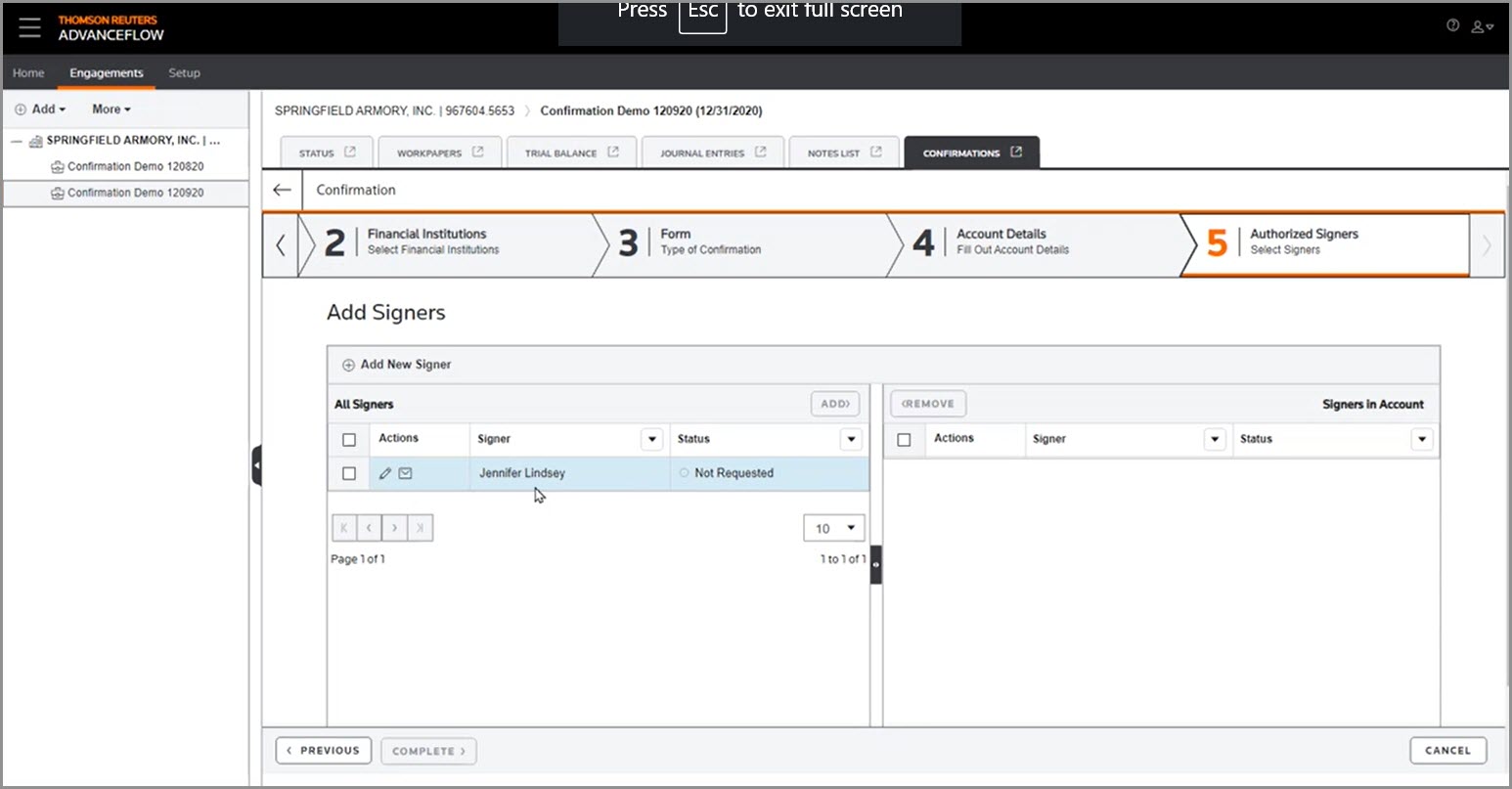1512x789 pixels.
Task: Open the page size dropdown showing 10
Action: click(x=833, y=527)
